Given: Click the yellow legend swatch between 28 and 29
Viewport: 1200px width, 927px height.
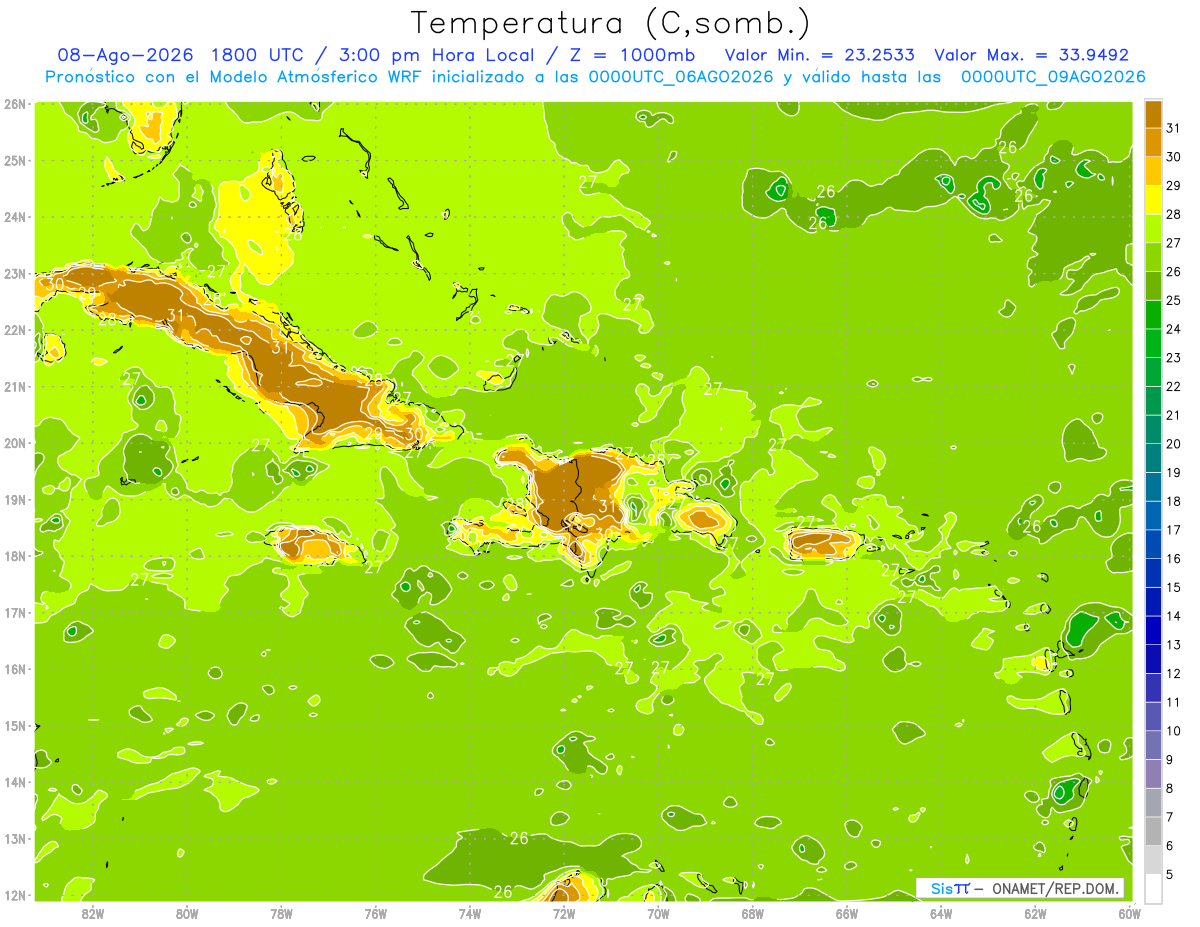Looking at the screenshot, I should pos(1153,200).
